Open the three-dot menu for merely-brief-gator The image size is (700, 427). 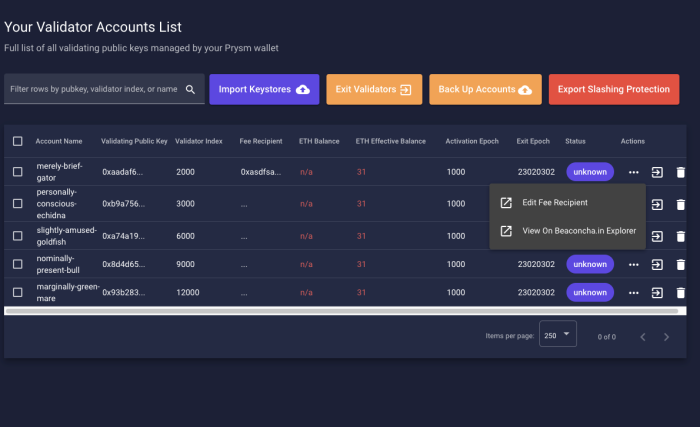point(633,172)
